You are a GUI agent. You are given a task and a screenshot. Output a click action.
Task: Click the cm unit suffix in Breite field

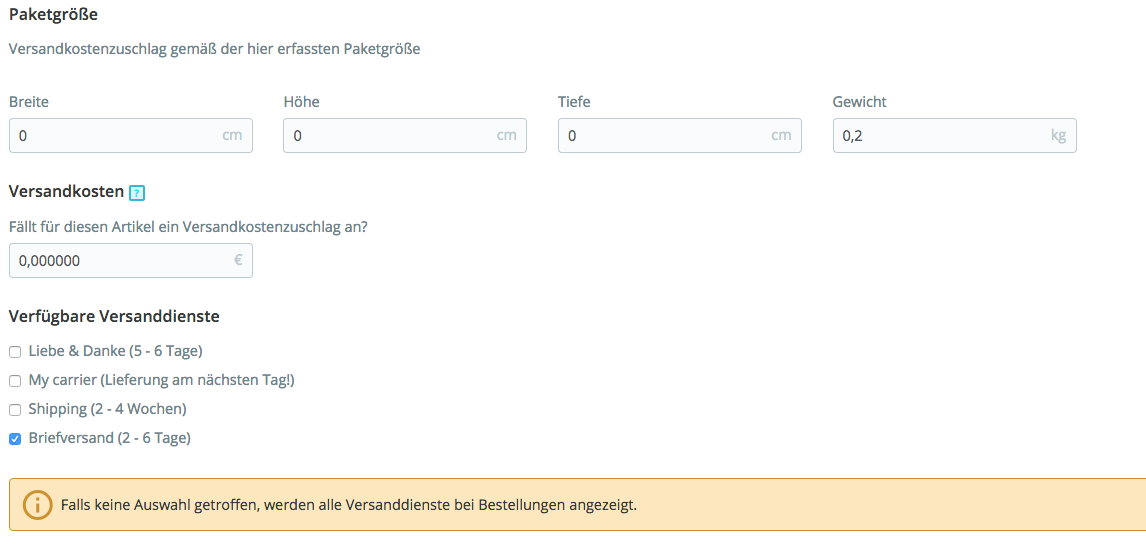point(232,136)
